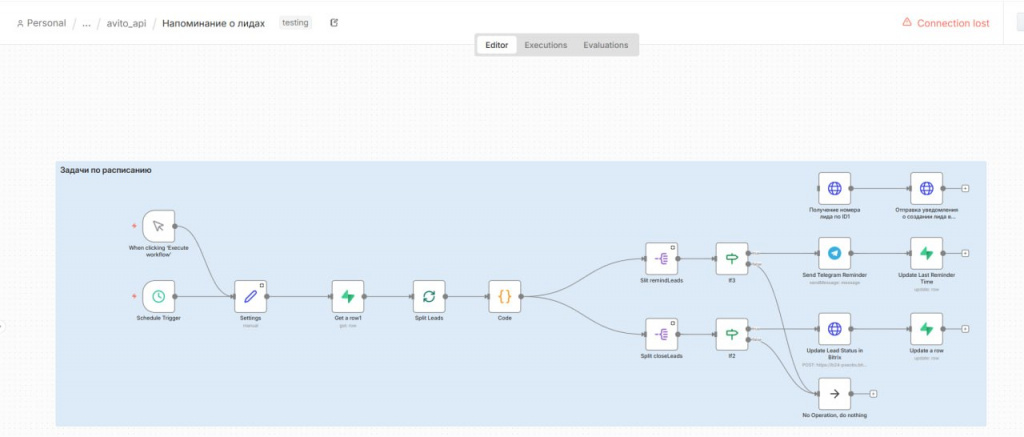Select the Editor tab

click(497, 45)
